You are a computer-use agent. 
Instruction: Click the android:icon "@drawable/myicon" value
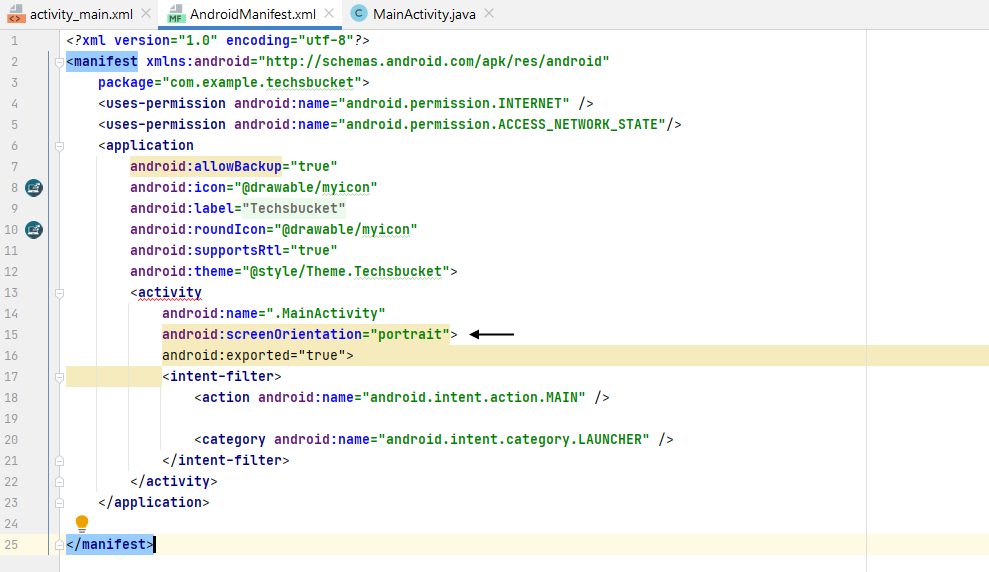click(306, 187)
